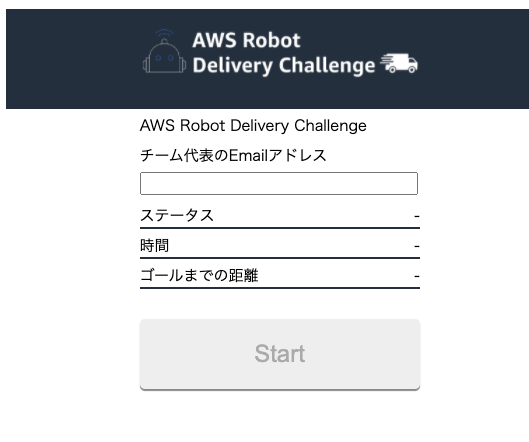529x442 pixels.
Task: Click the 時間 row label
Action: coord(155,245)
